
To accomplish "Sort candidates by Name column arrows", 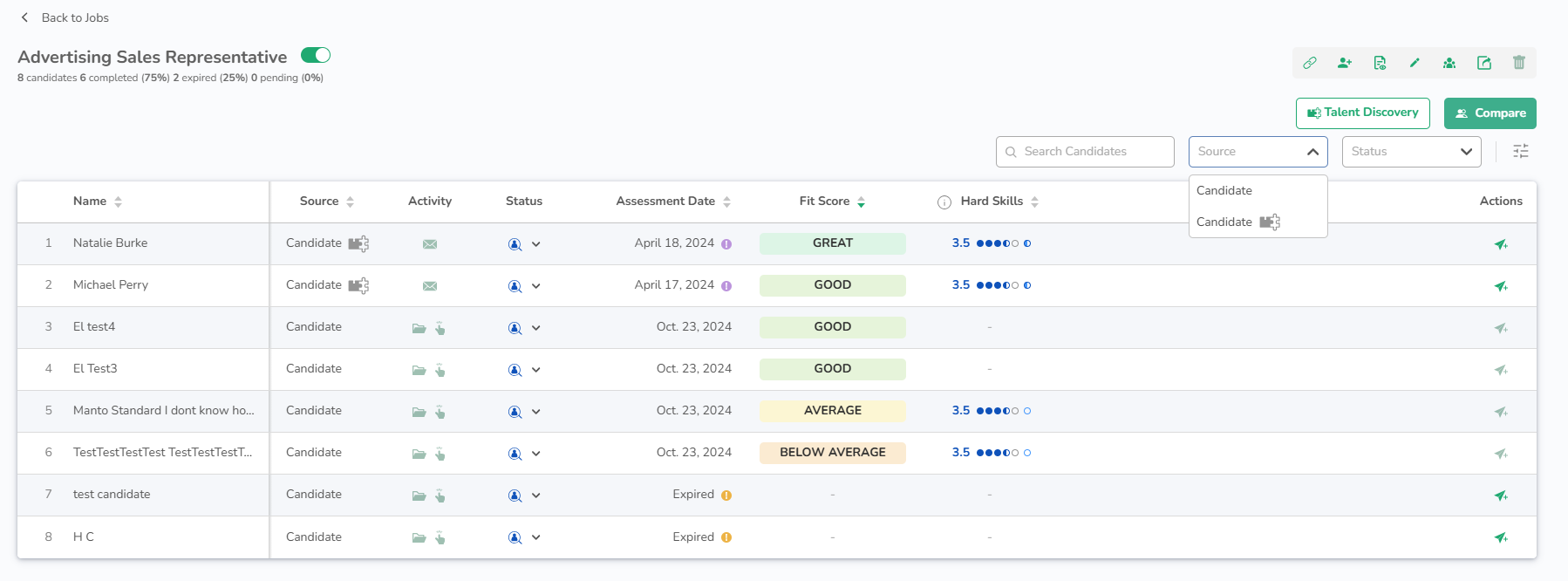I will pos(118,202).
